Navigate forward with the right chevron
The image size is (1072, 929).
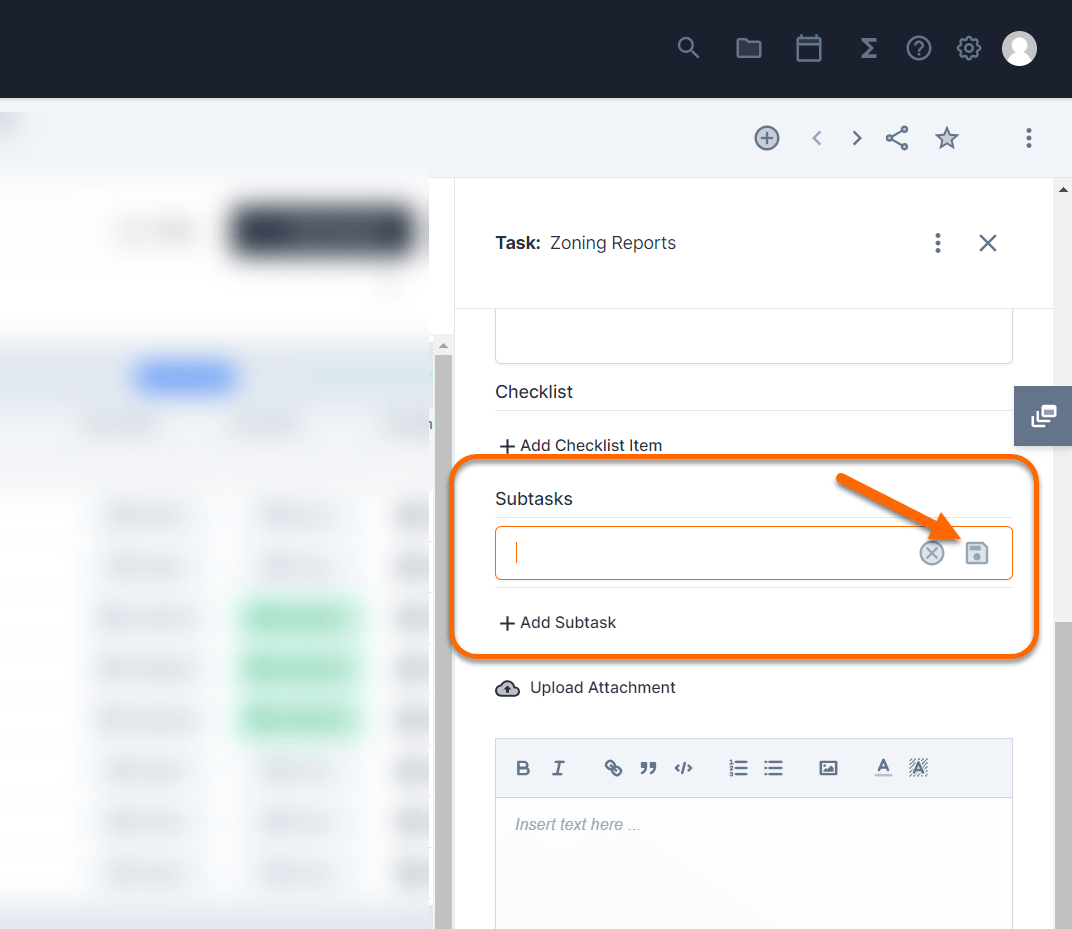[x=856, y=138]
